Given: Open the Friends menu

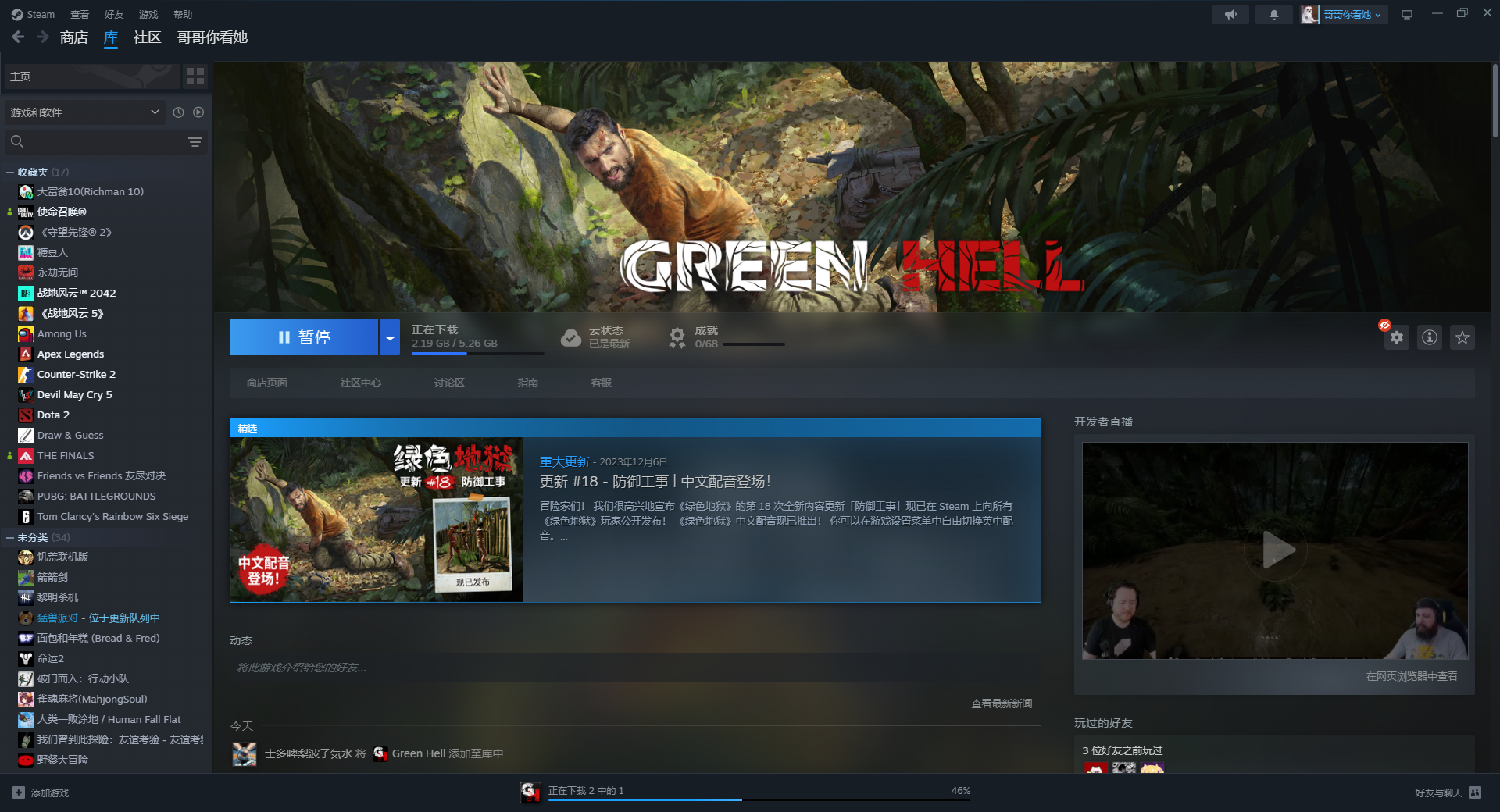Looking at the screenshot, I should [x=114, y=15].
